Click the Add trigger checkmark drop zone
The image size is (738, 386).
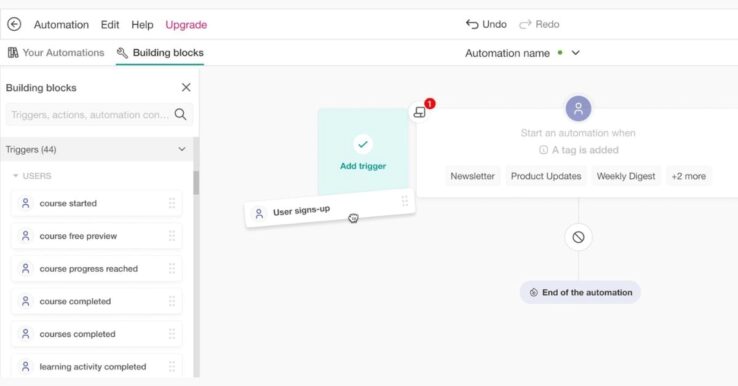363,151
